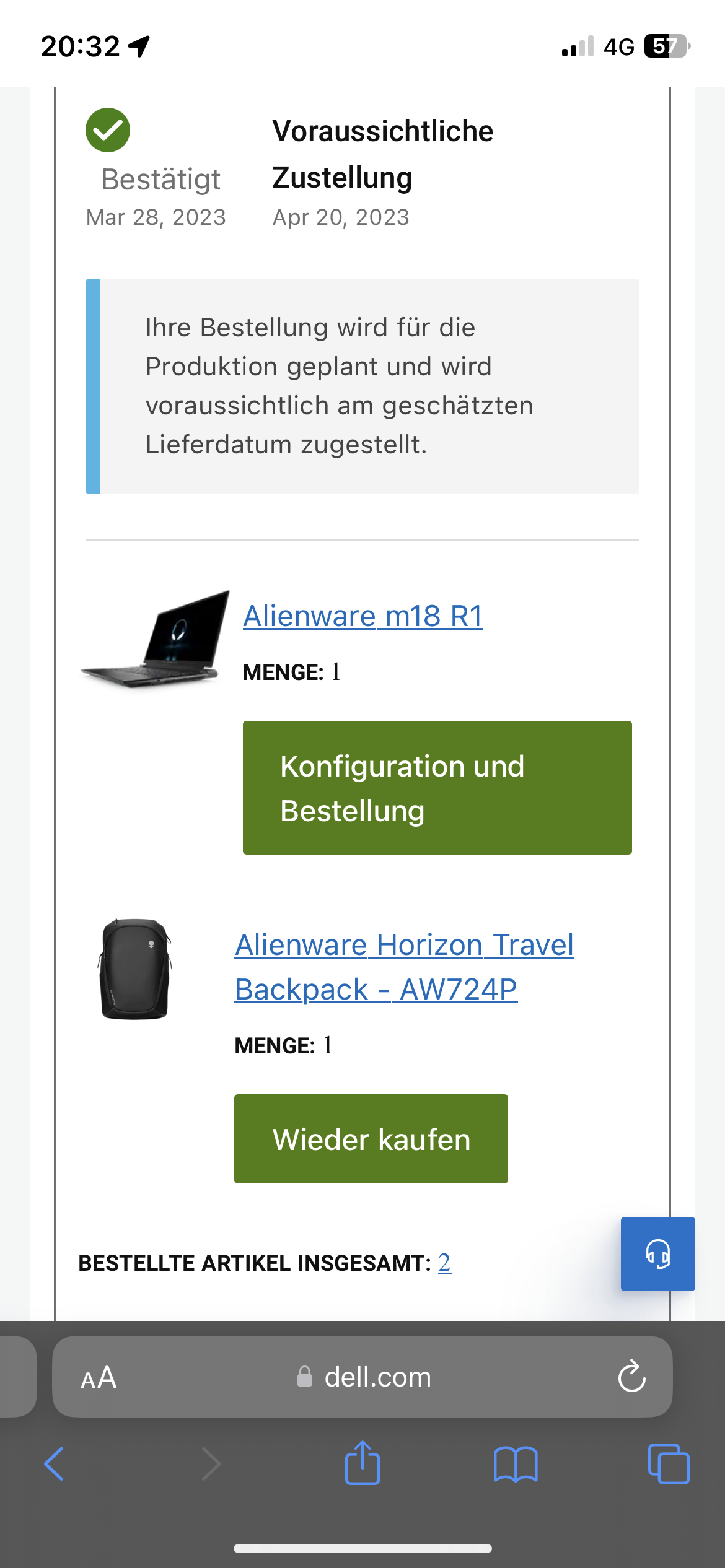
Task: Tap the Safari forward arrow
Action: (x=211, y=1464)
